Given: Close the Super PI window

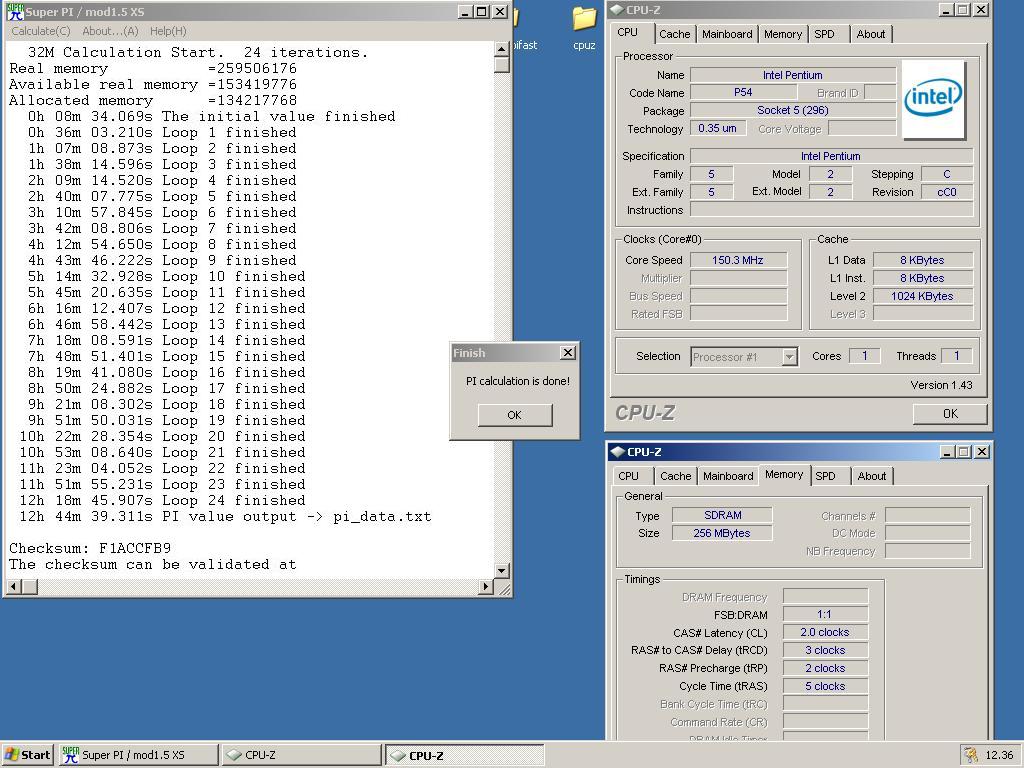Looking at the screenshot, I should click(x=500, y=11).
